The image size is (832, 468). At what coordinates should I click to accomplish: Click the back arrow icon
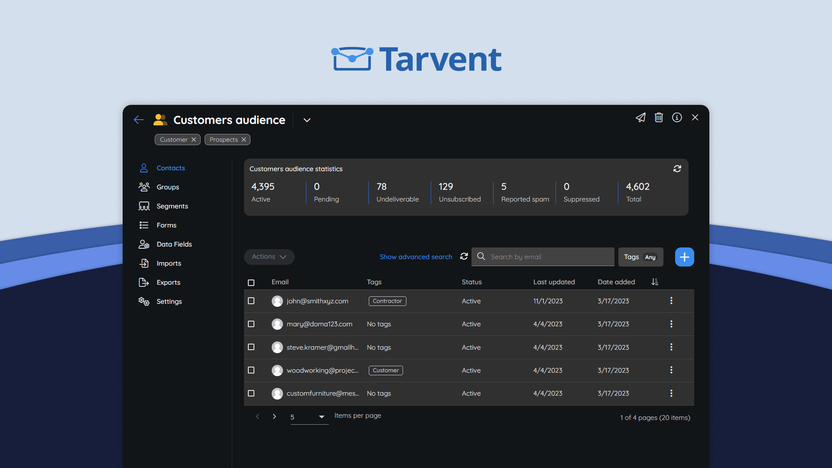coord(139,120)
